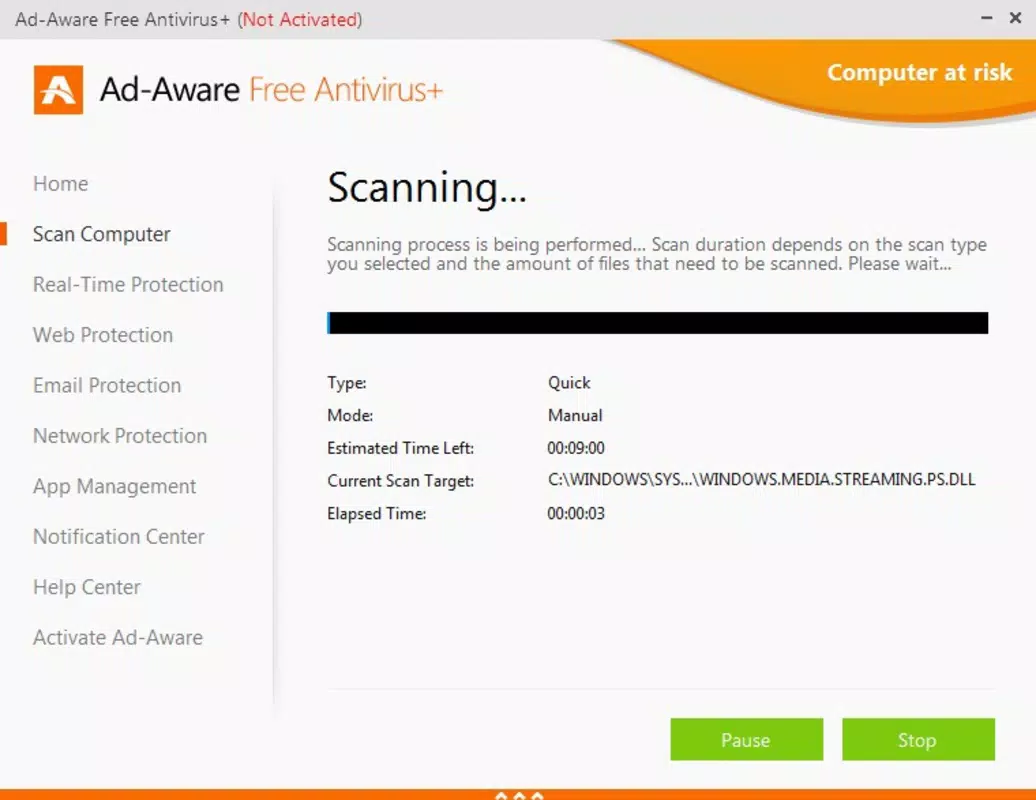Click estimated time left 00:09:00
Image resolution: width=1036 pixels, height=800 pixels.
tap(575, 448)
